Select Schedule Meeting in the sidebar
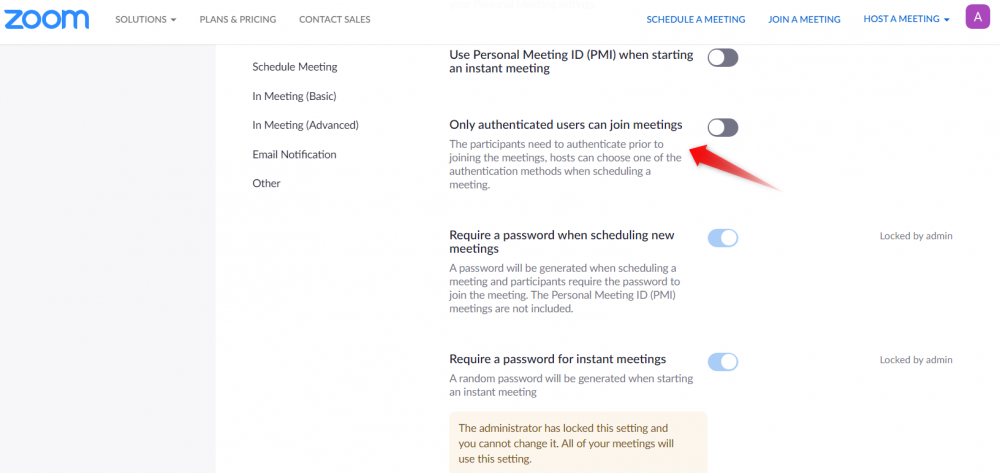Image resolution: width=1000 pixels, height=473 pixels. (295, 67)
